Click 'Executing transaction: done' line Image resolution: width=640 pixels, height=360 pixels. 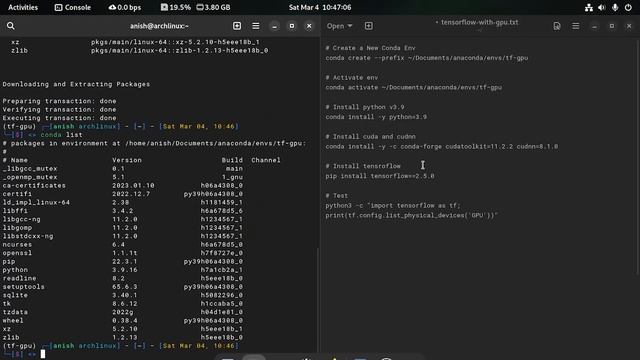[x=60, y=118]
